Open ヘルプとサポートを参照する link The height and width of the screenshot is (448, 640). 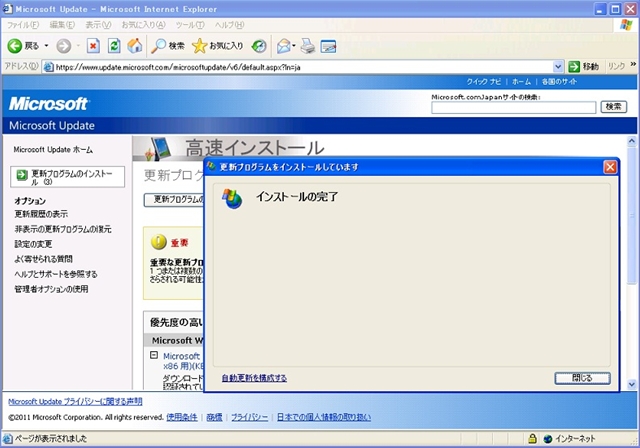(56, 274)
